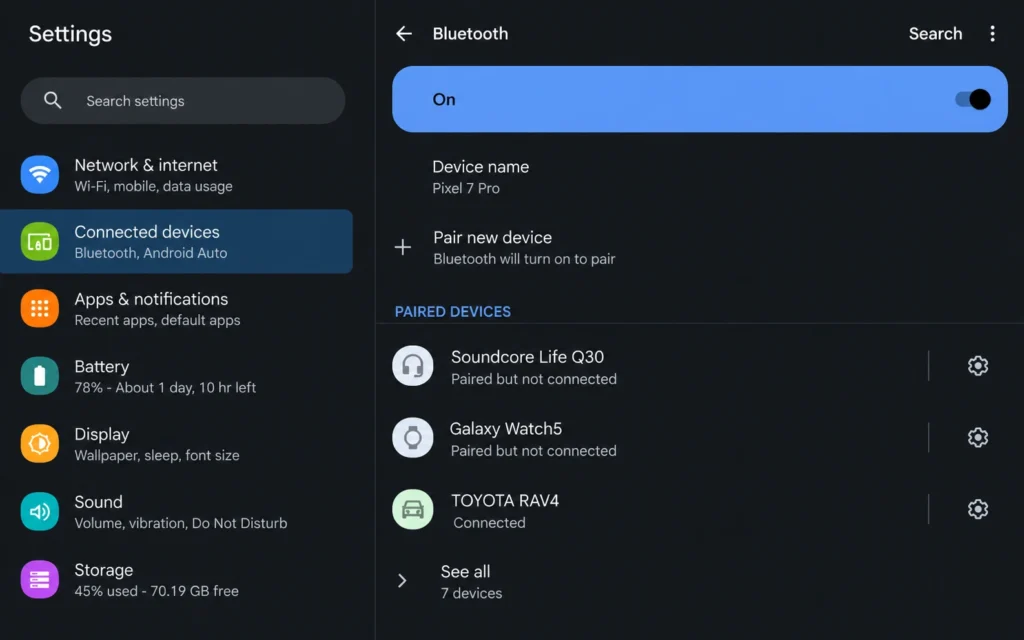Viewport: 1024px width, 640px height.
Task: Open Apps & notifications settings
Action: pos(176,308)
